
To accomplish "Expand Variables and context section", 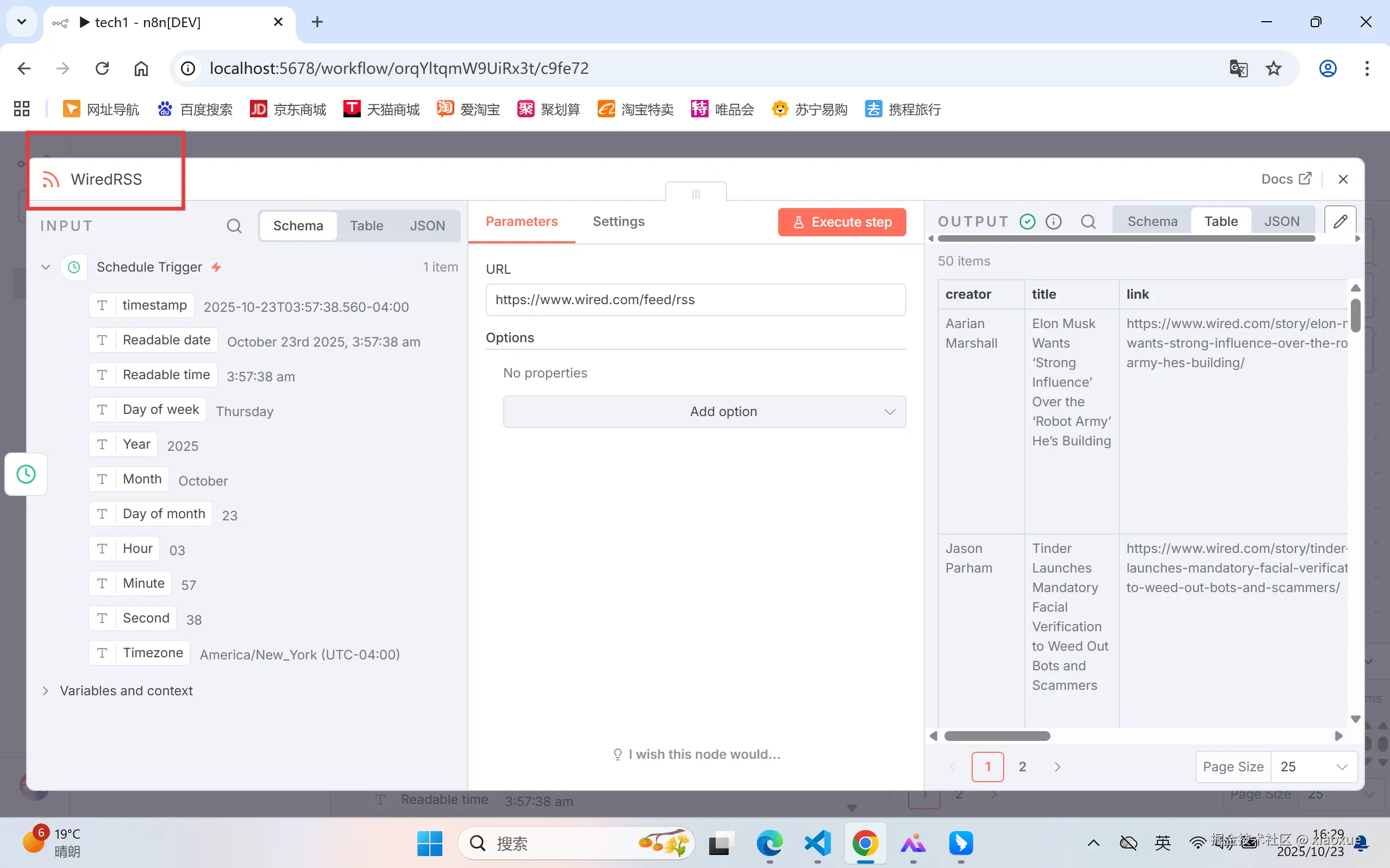I will click(46, 690).
